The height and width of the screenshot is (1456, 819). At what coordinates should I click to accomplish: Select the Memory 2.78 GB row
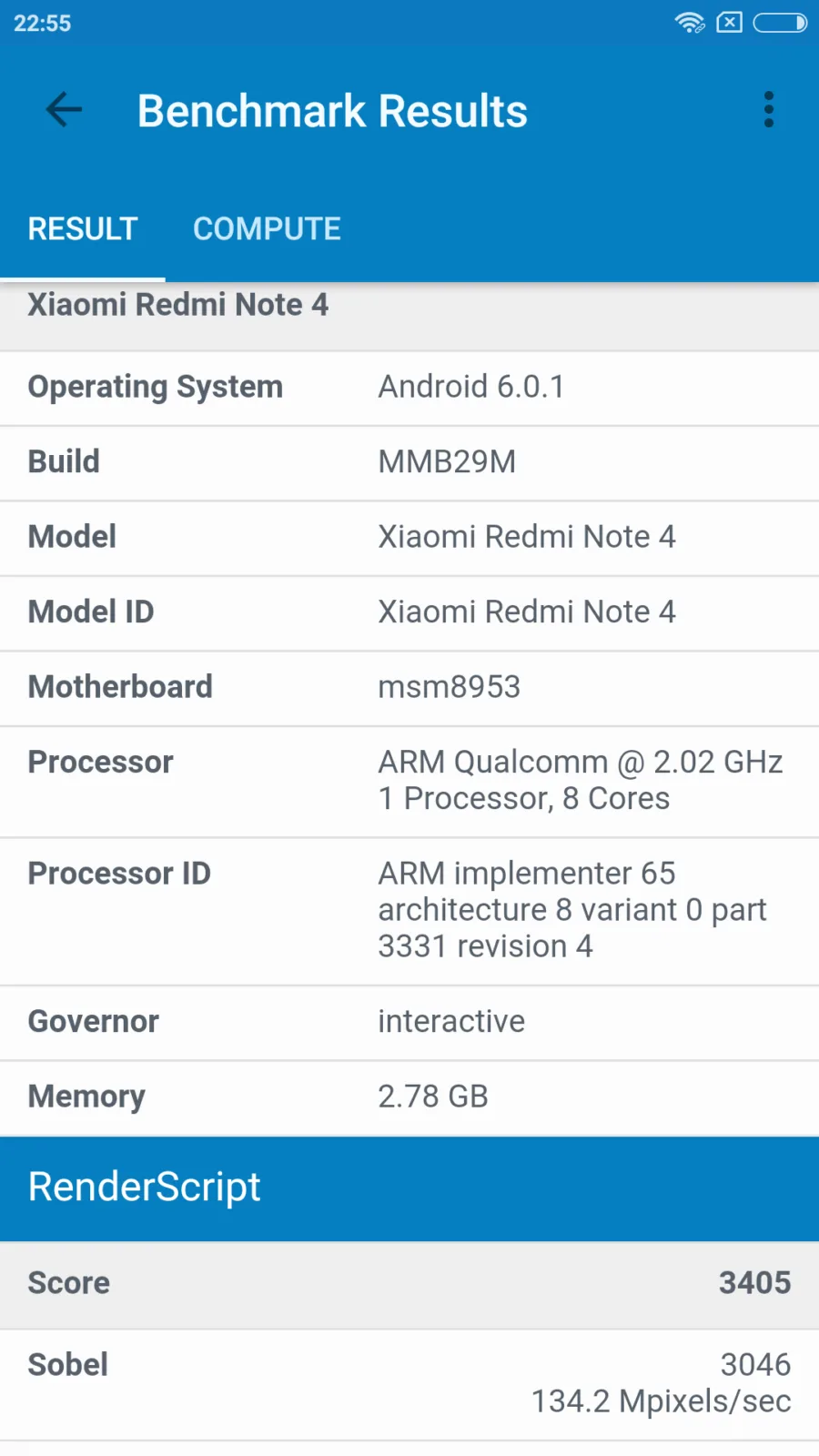[409, 1098]
